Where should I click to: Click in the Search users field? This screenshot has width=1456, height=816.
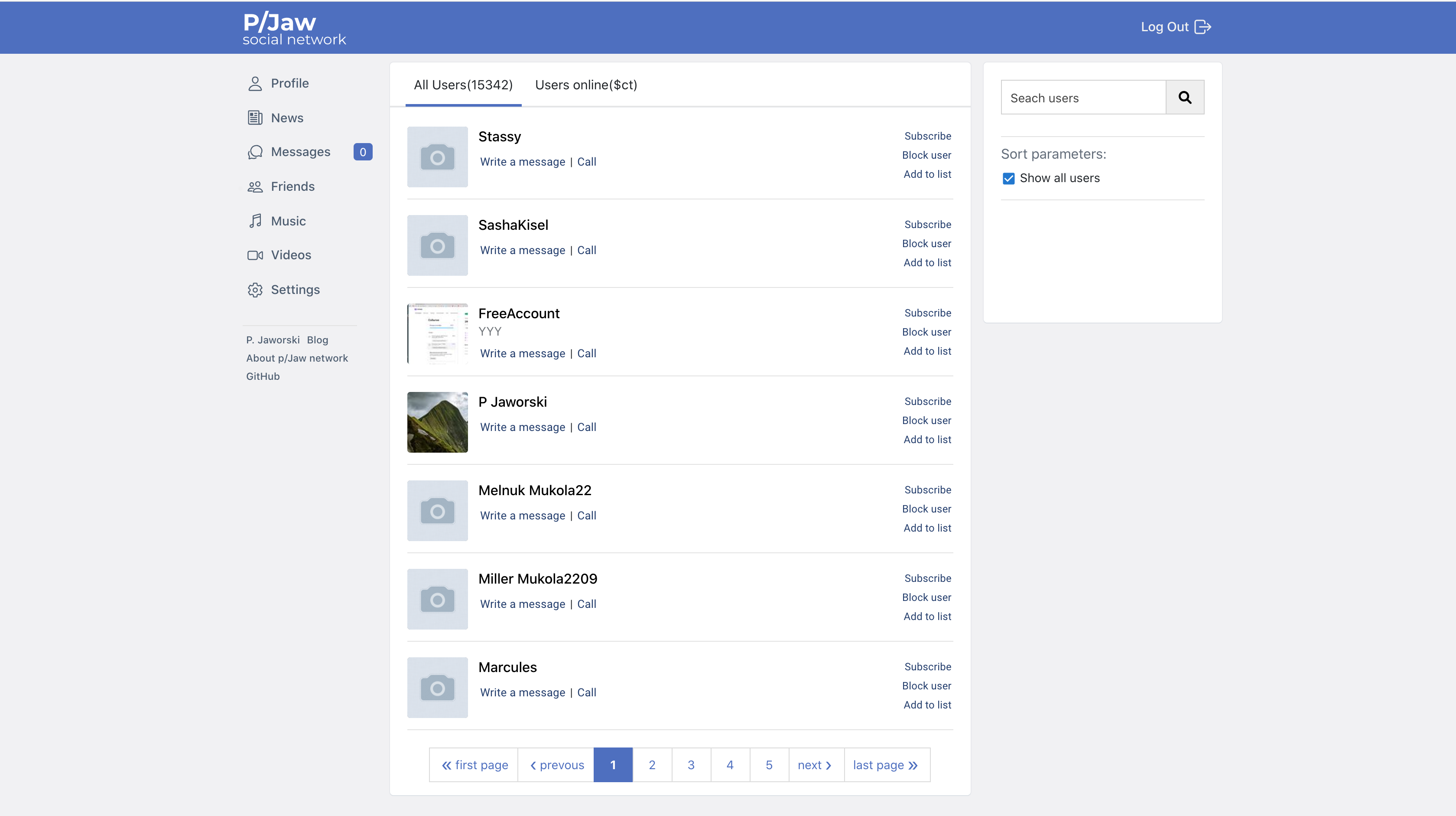(1083, 97)
